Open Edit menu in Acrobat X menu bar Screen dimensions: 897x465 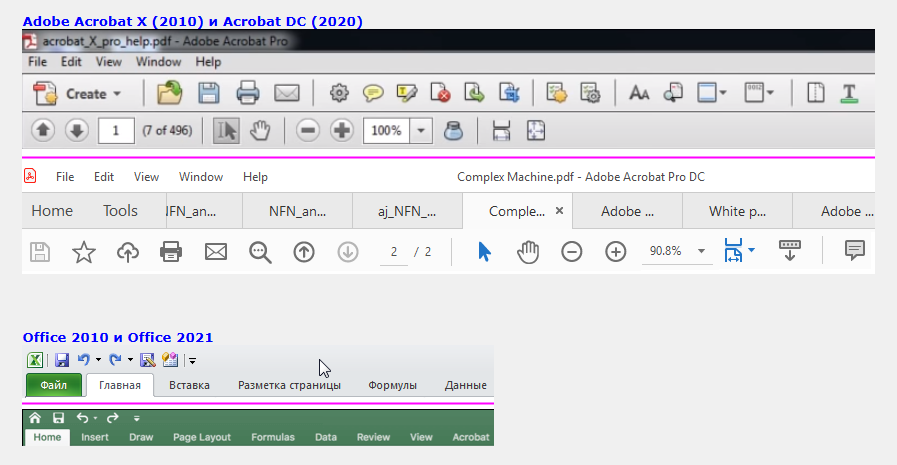tap(71, 62)
